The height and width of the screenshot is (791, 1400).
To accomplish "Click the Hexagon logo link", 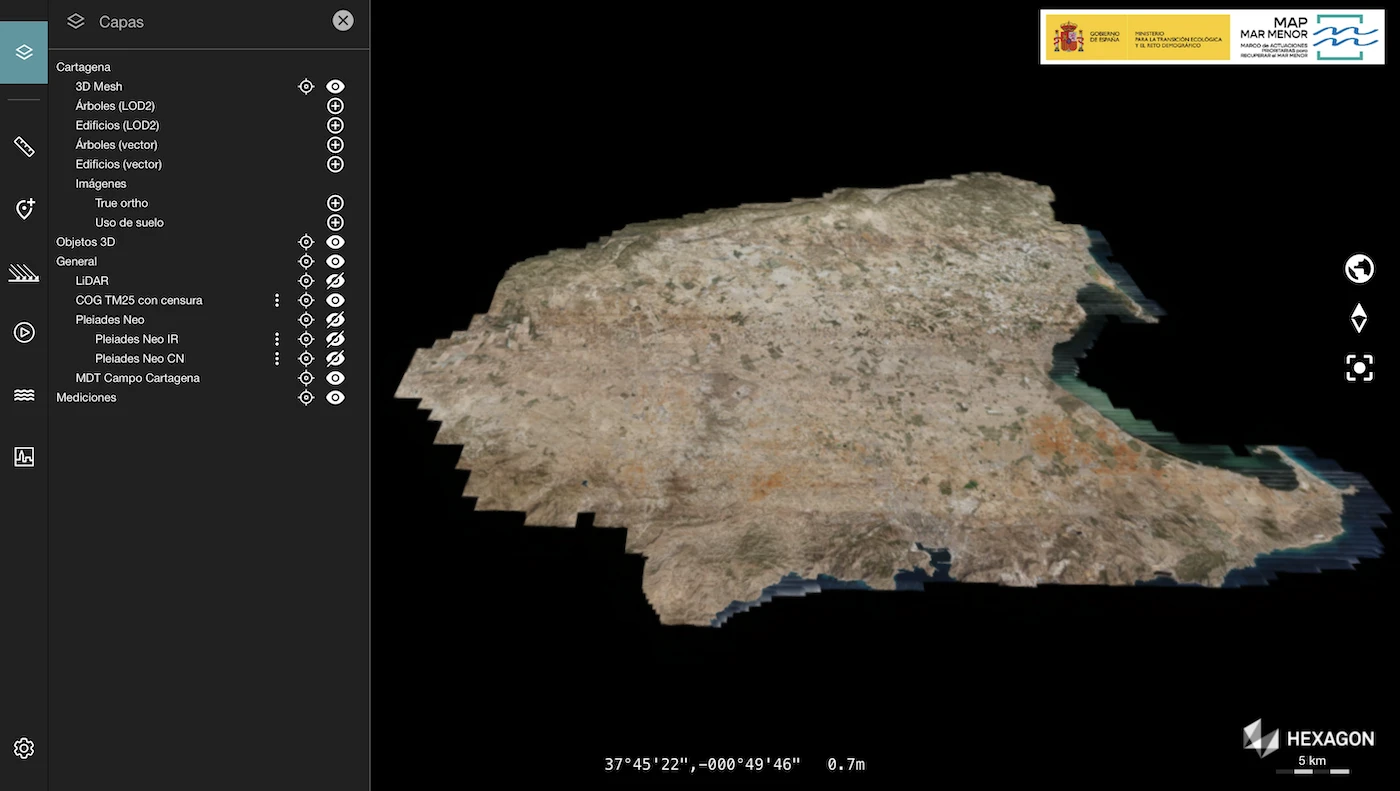I will point(1308,738).
